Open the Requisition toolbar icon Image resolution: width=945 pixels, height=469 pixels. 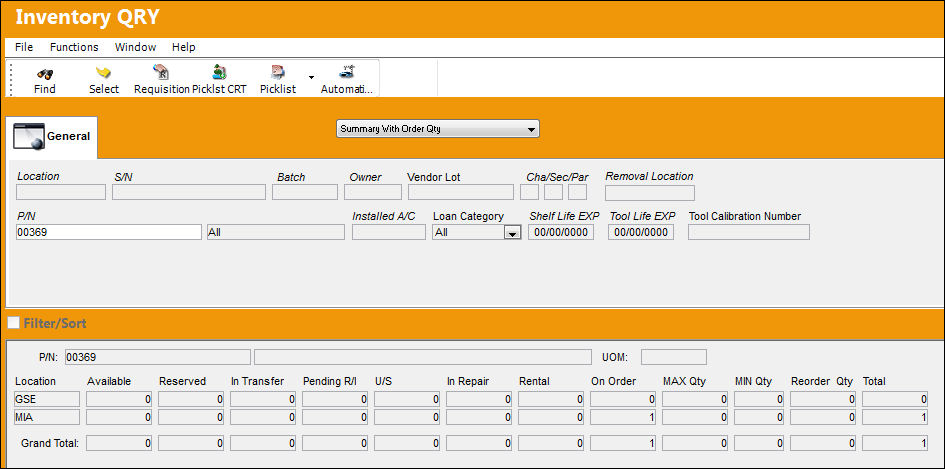coord(161,72)
